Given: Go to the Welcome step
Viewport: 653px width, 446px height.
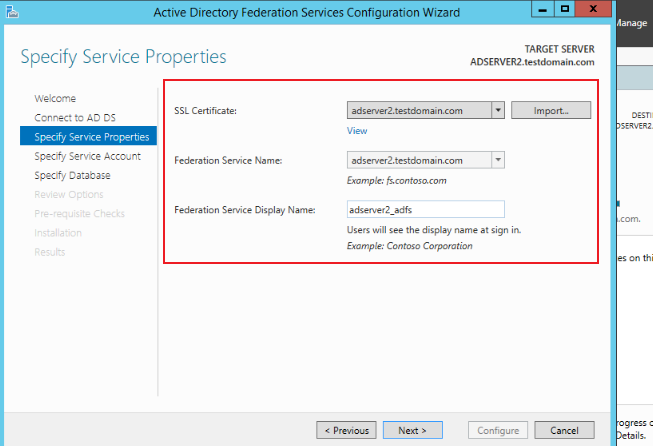Looking at the screenshot, I should point(55,99).
